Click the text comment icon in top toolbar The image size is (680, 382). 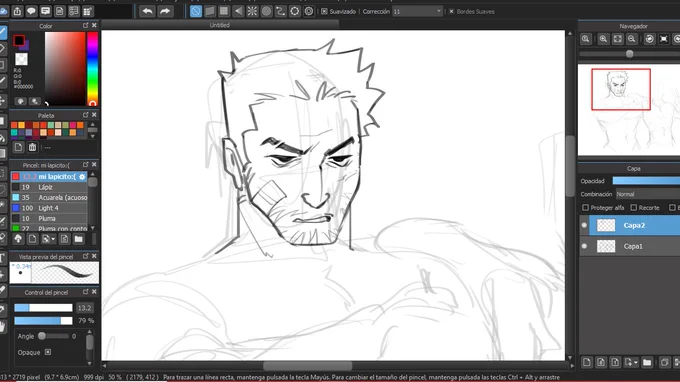tap(46, 11)
